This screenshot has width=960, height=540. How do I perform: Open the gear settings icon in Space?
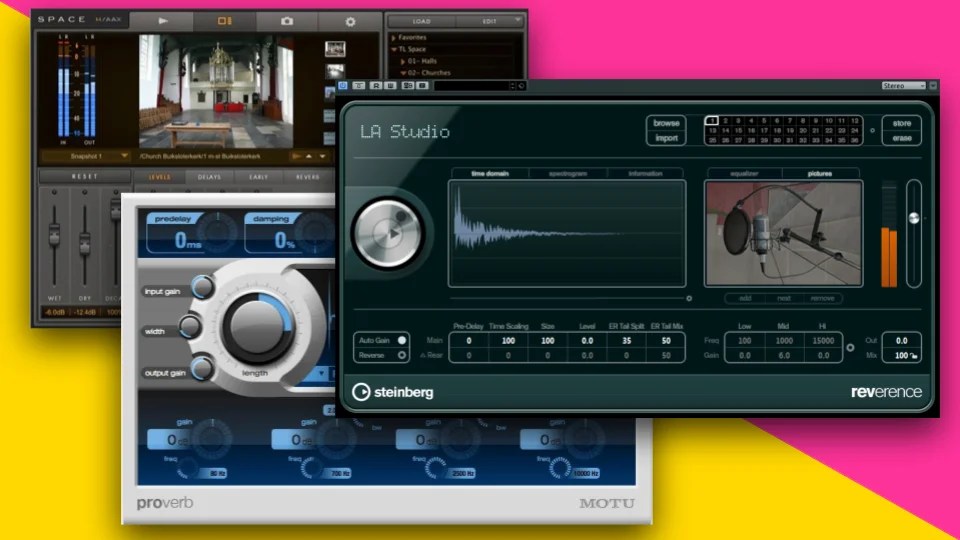click(350, 21)
